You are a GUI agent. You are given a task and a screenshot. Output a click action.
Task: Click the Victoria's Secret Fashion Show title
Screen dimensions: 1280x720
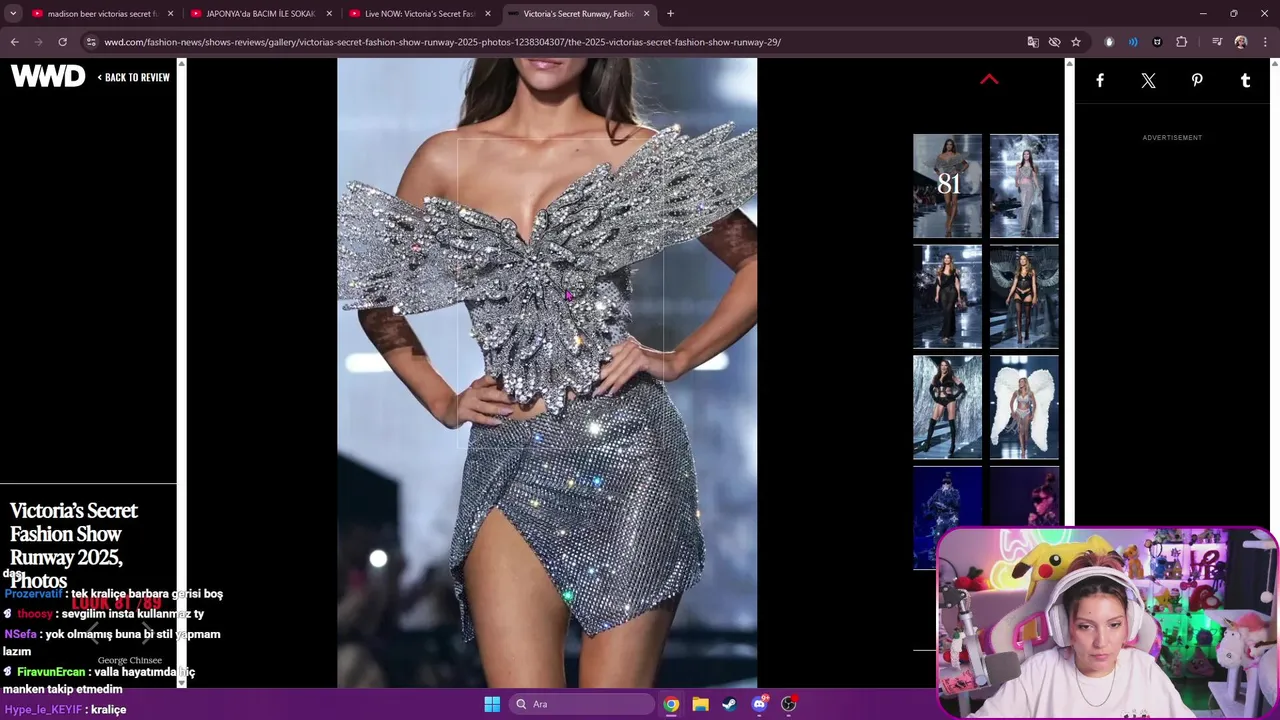click(x=74, y=545)
